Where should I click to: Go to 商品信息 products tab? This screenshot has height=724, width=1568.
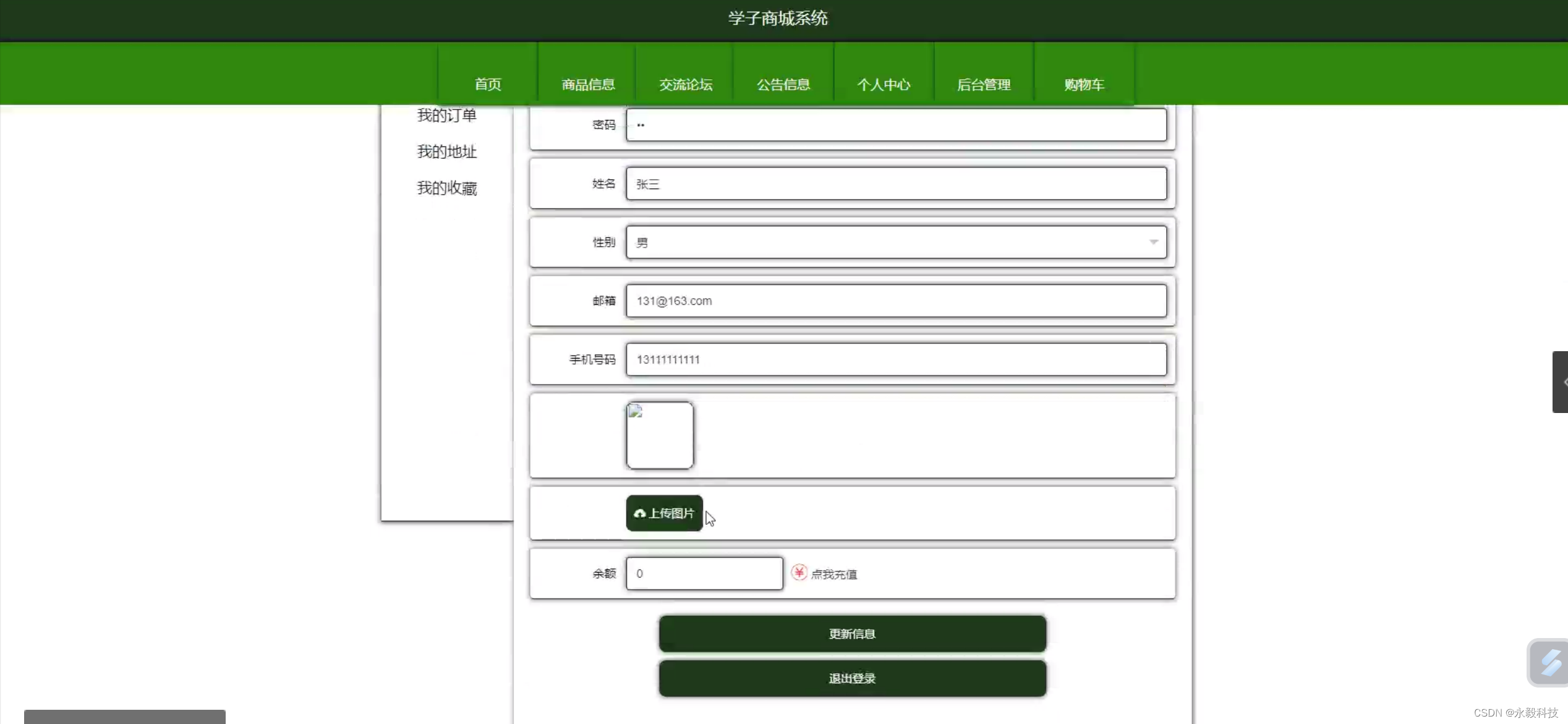[587, 84]
